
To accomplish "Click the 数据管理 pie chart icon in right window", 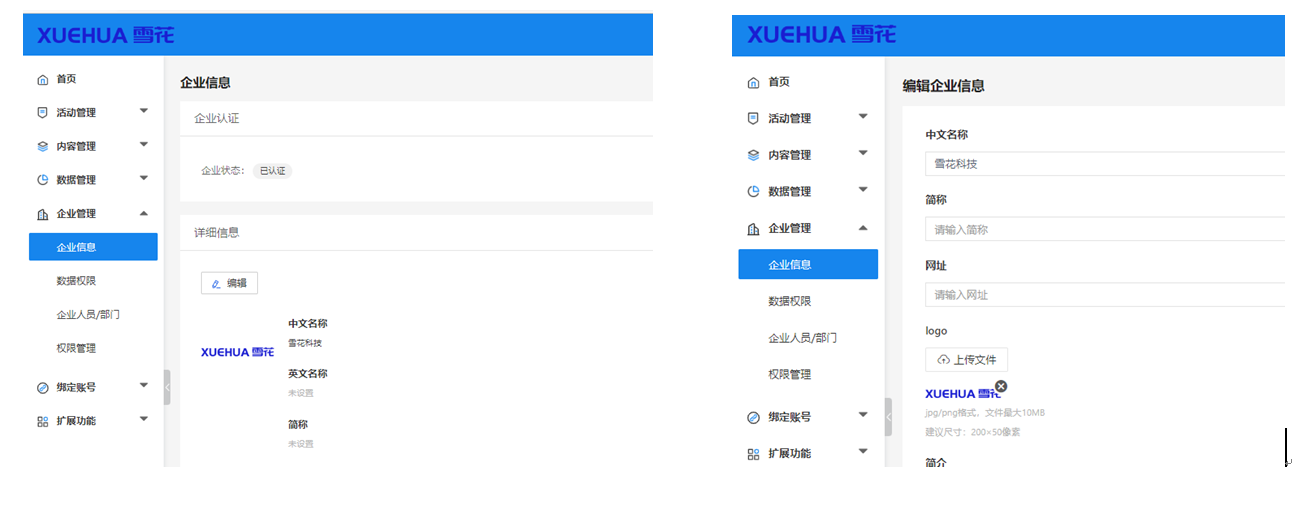I will coord(754,192).
